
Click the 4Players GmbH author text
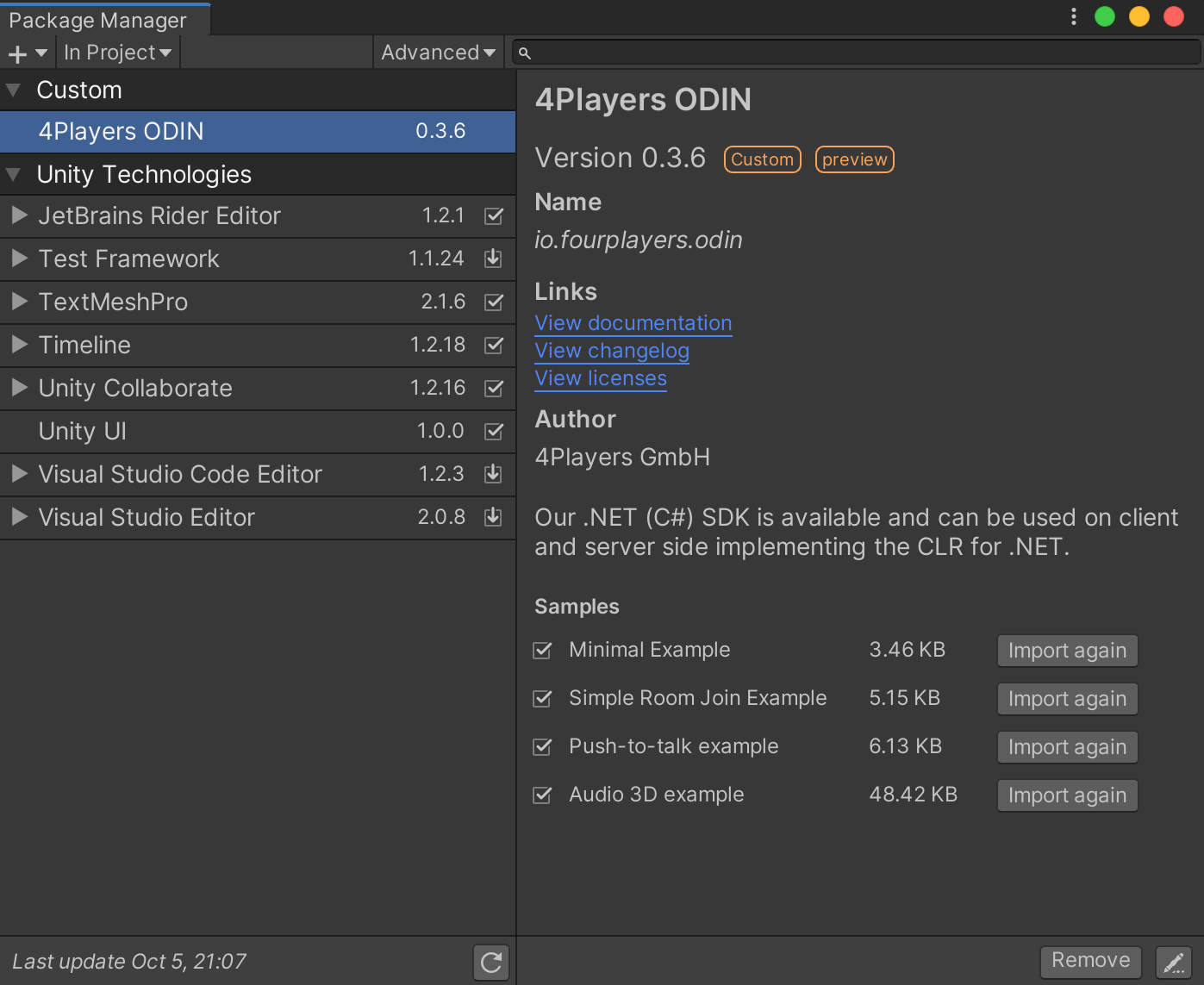622,457
